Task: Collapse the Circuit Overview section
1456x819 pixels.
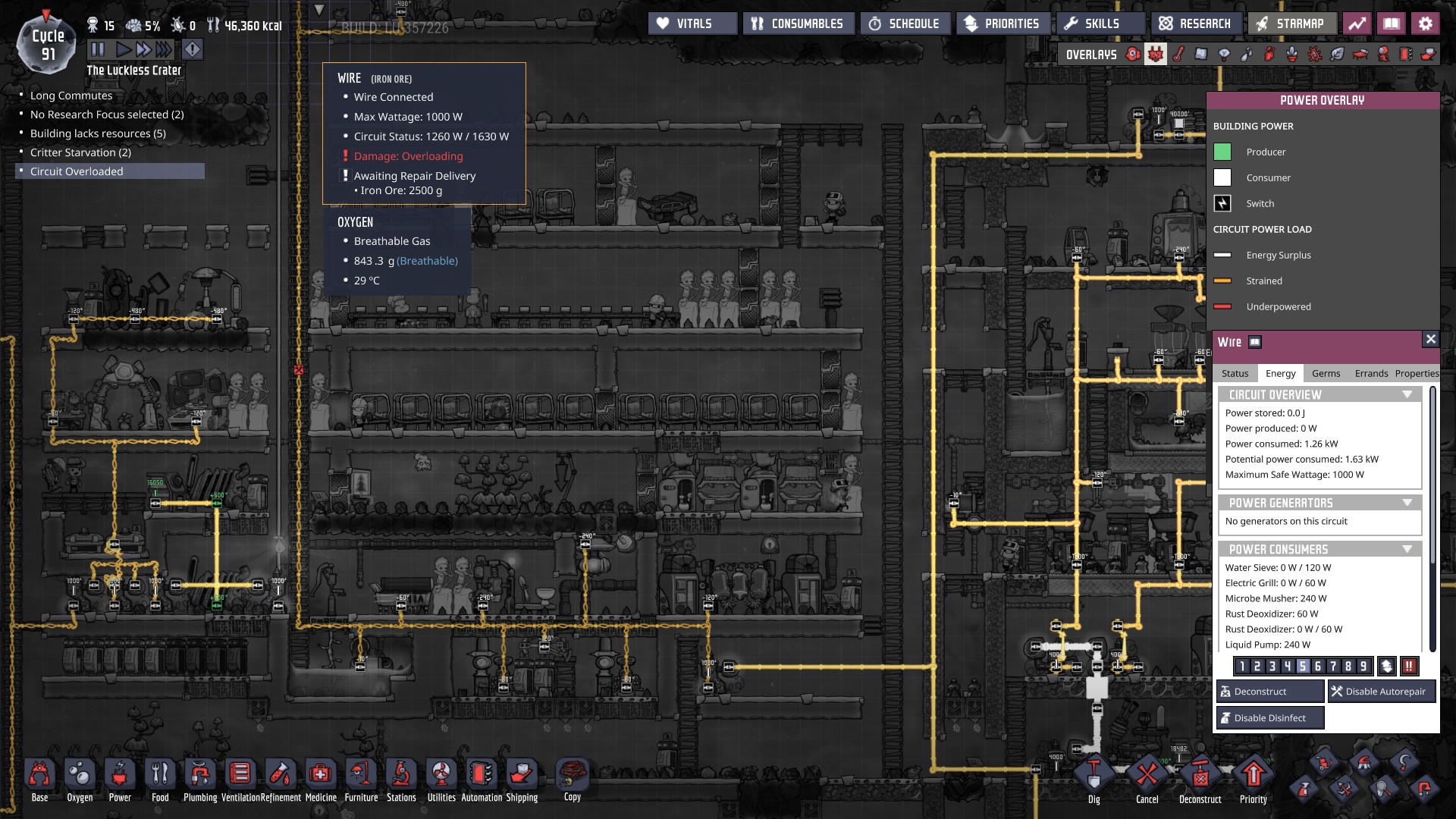Action: pyautogui.click(x=1407, y=394)
